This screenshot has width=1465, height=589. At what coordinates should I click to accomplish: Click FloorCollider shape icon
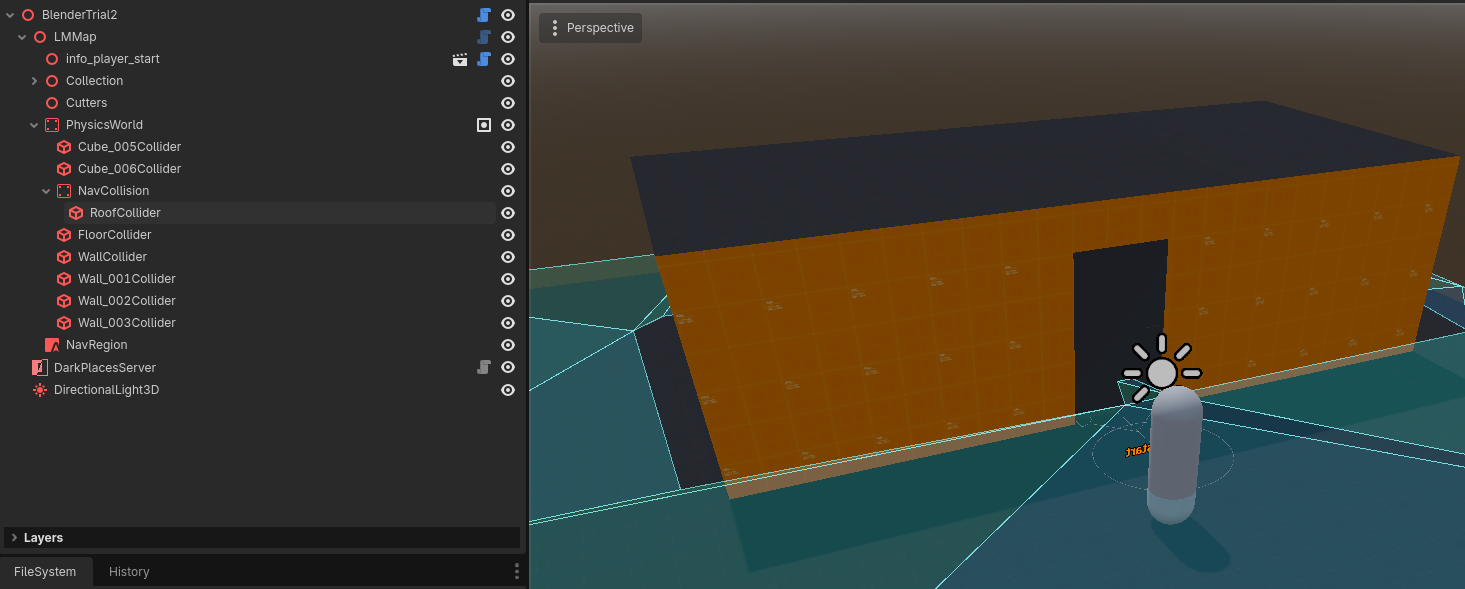[x=64, y=235]
